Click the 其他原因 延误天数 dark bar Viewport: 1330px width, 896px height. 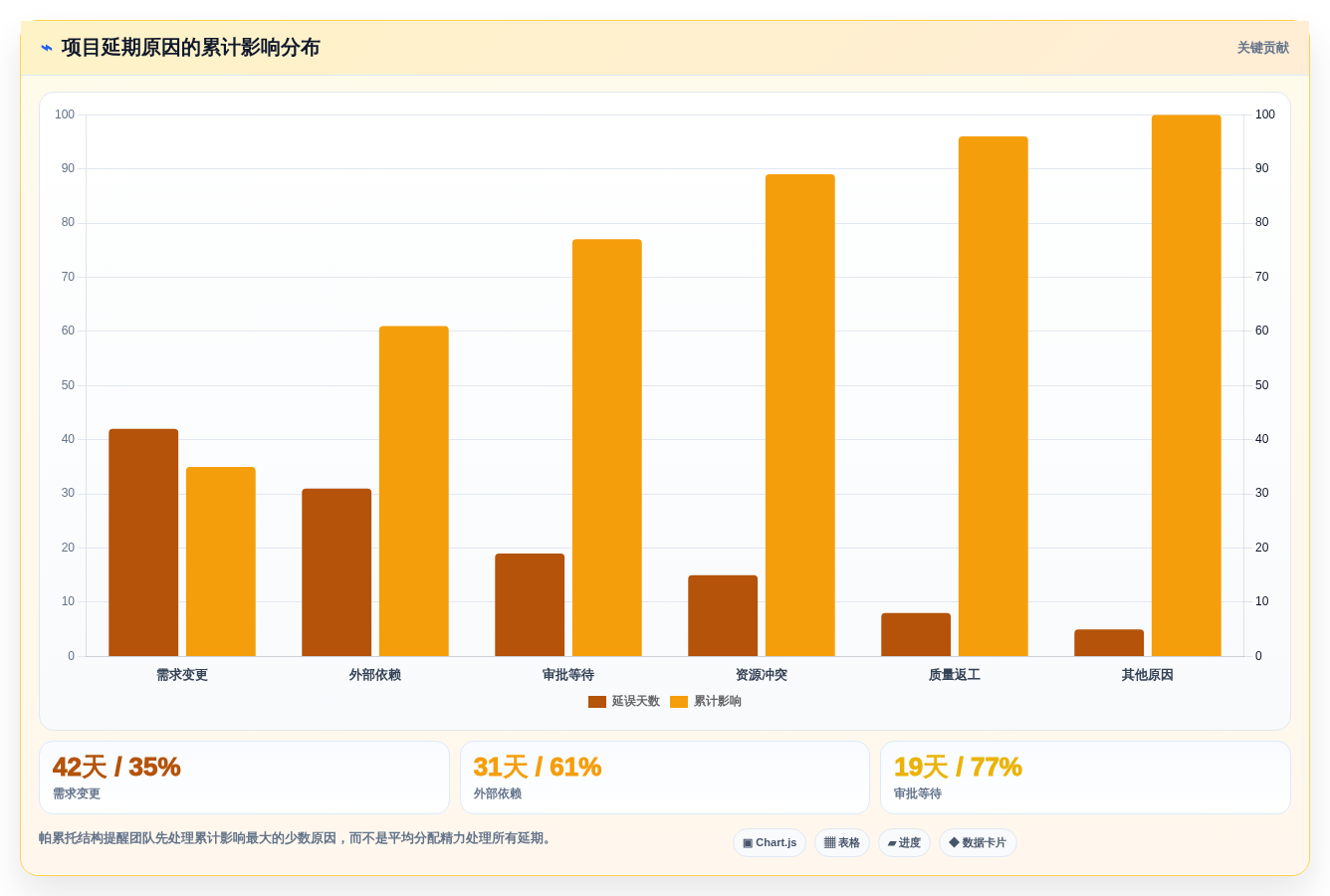click(x=1109, y=643)
